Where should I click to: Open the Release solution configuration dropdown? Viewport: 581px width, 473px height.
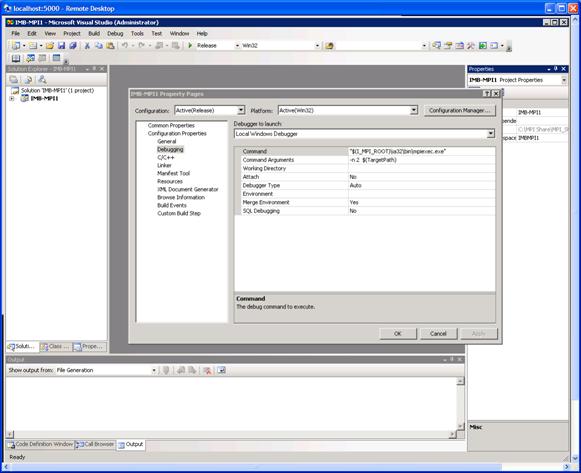point(237,46)
